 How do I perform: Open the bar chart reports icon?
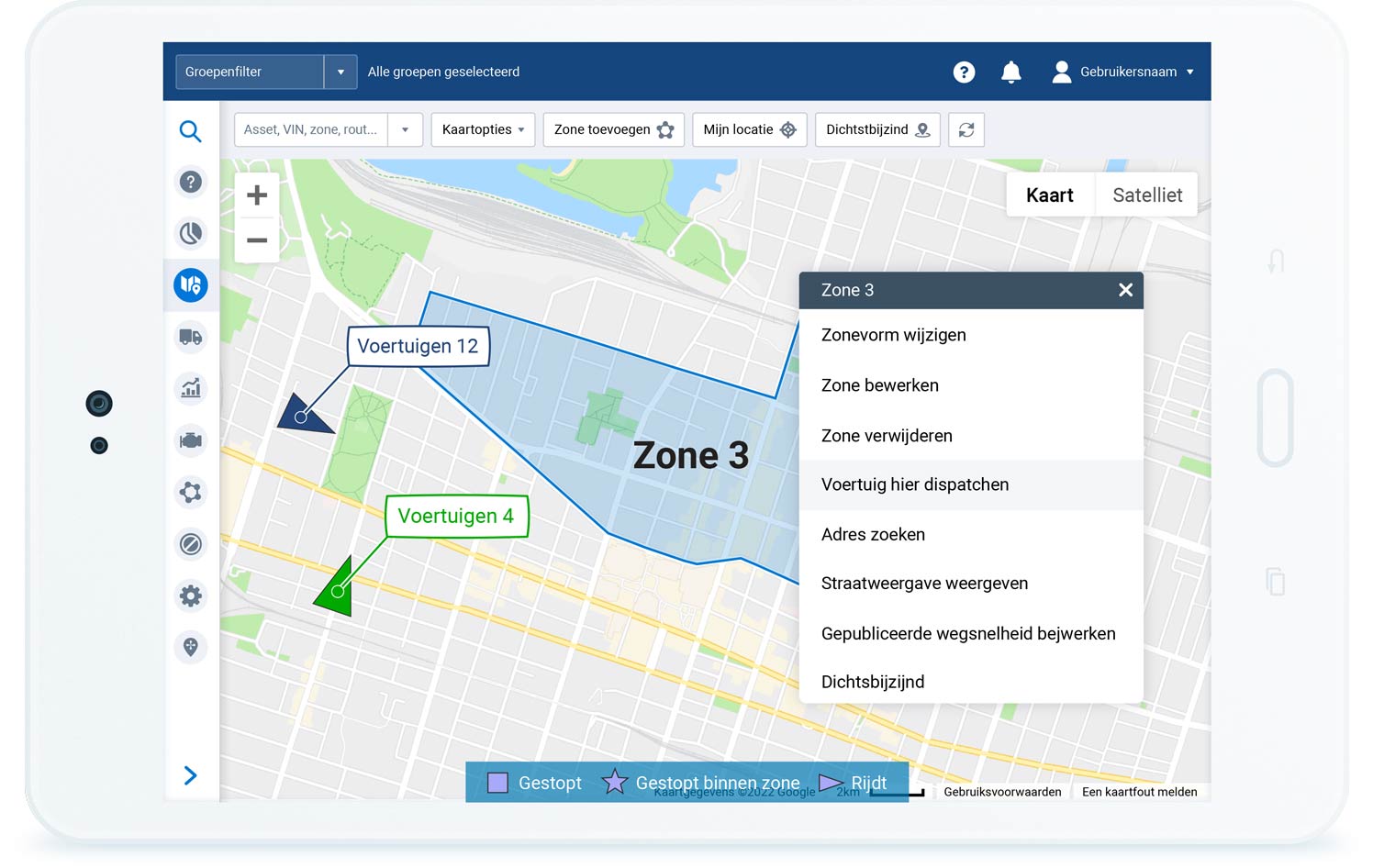[x=190, y=388]
